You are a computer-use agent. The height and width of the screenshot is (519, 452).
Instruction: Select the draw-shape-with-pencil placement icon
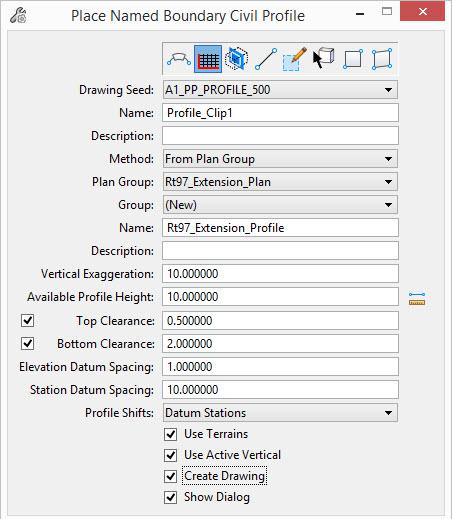[295, 59]
